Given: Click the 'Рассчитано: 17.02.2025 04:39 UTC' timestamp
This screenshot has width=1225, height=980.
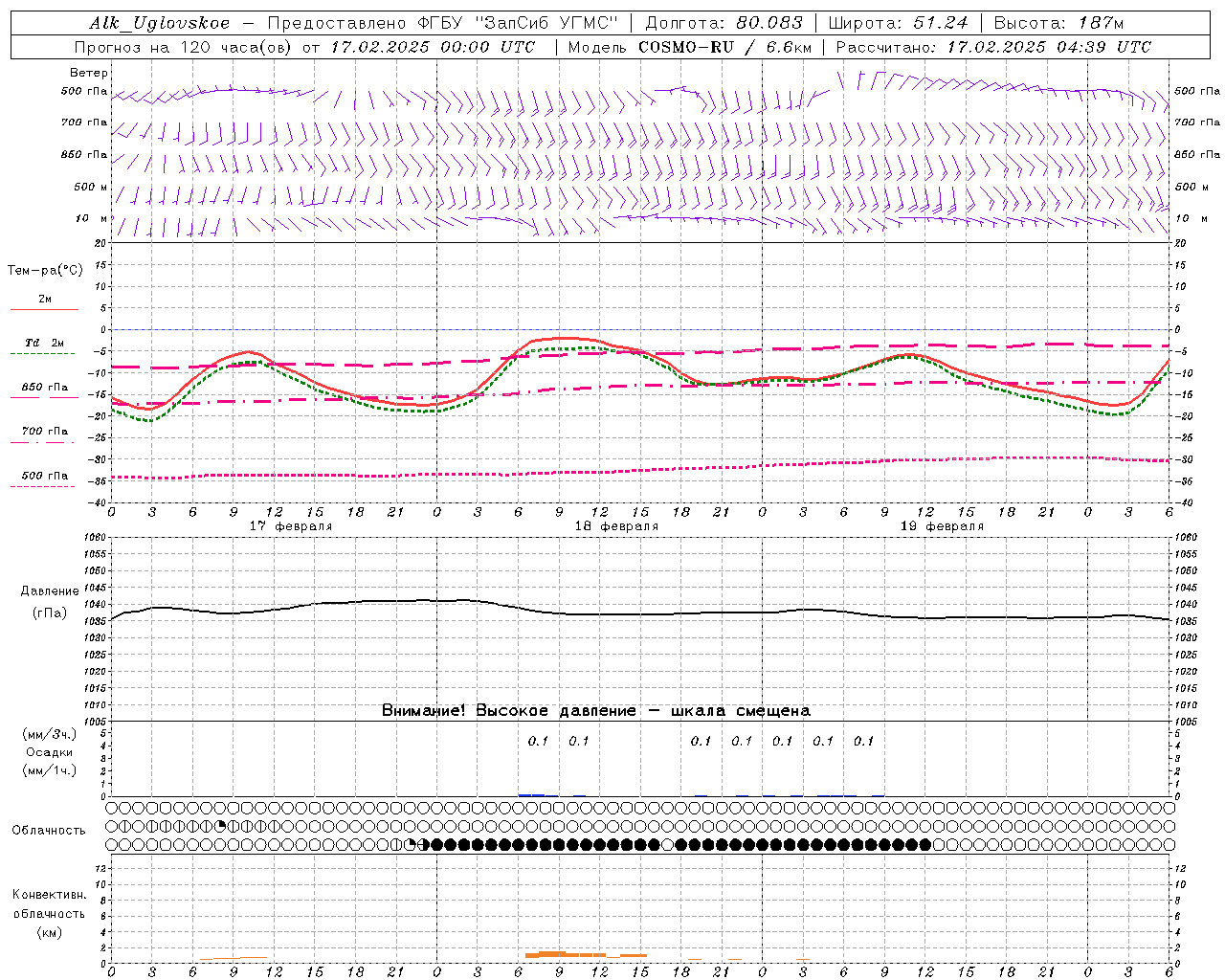Looking at the screenshot, I should pos(993,47).
